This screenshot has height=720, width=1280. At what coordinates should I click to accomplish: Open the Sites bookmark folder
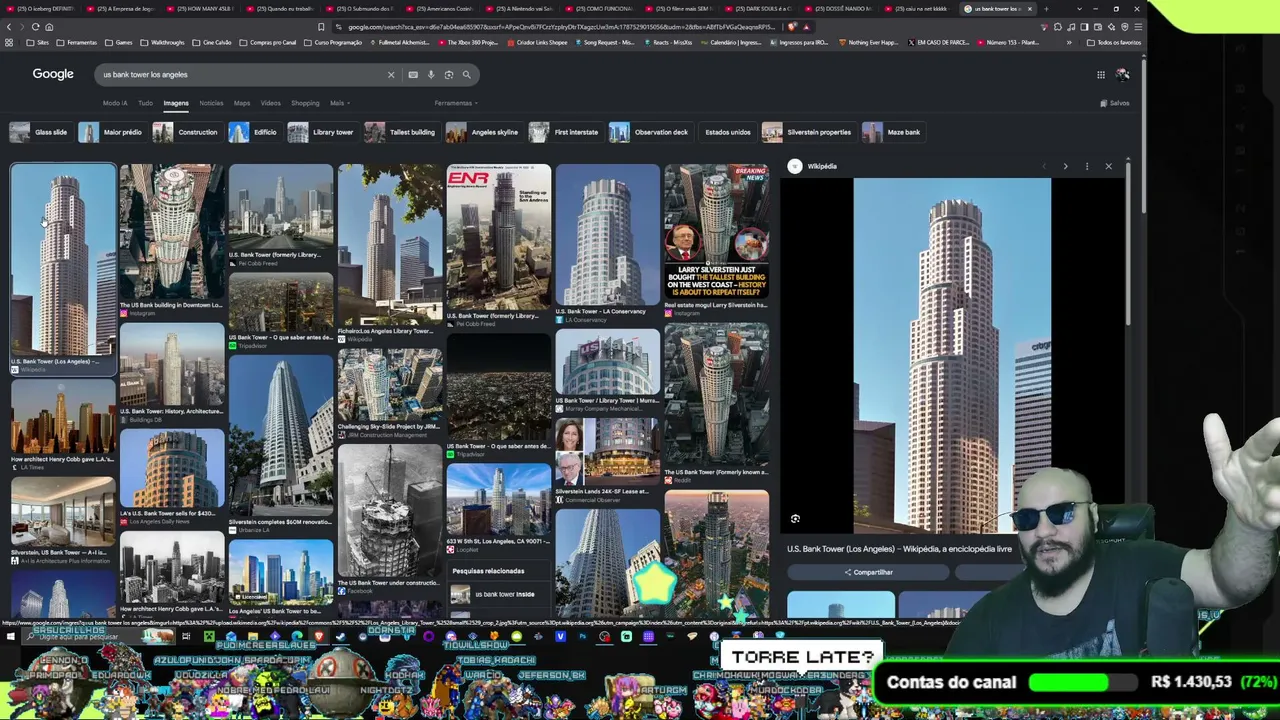[37, 43]
